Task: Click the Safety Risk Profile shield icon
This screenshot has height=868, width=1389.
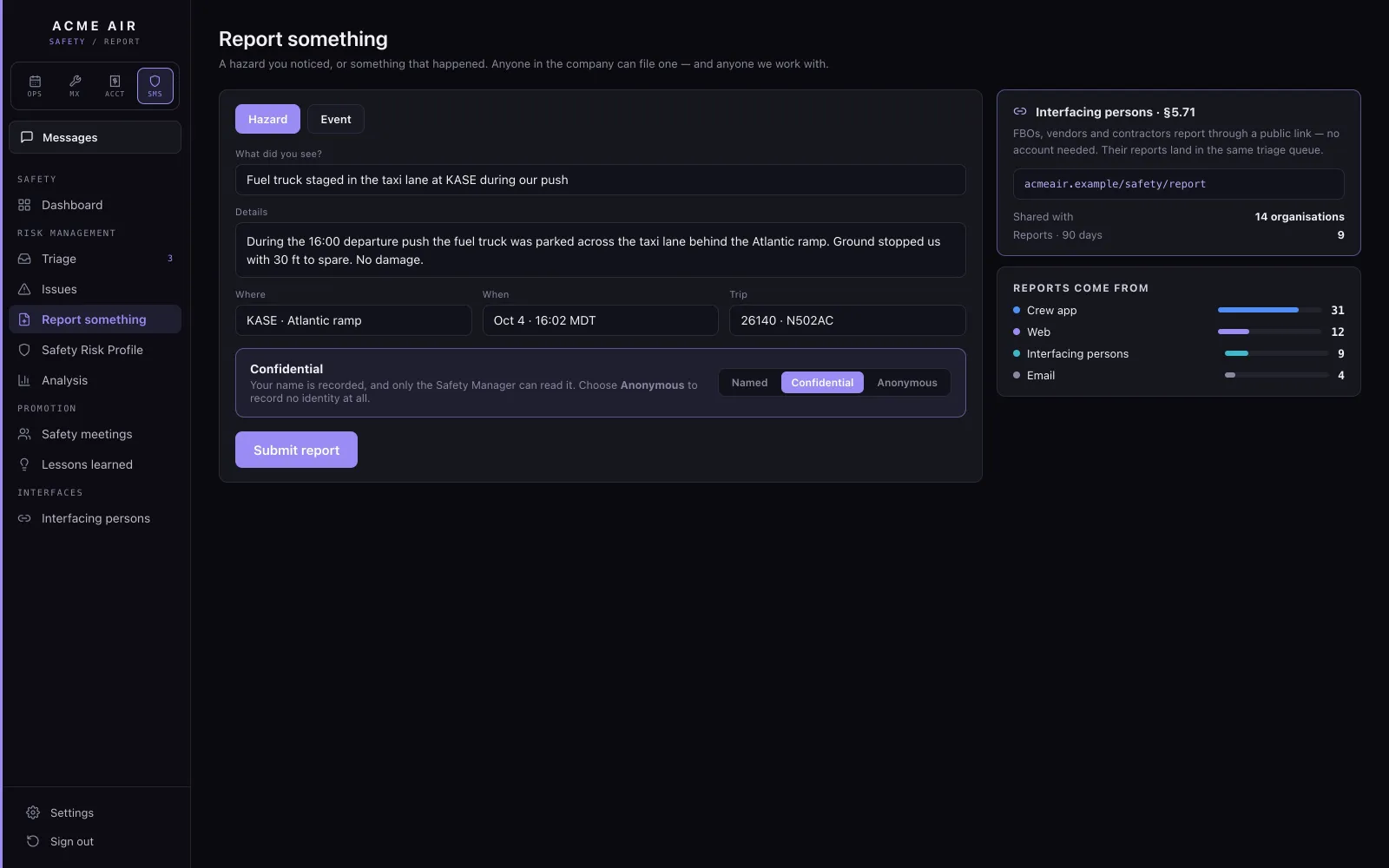Action: (24, 350)
